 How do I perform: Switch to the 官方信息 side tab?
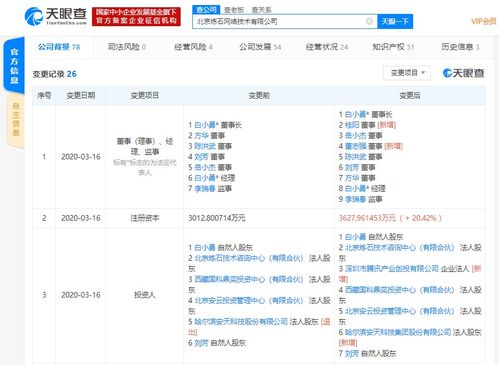[x=14, y=66]
